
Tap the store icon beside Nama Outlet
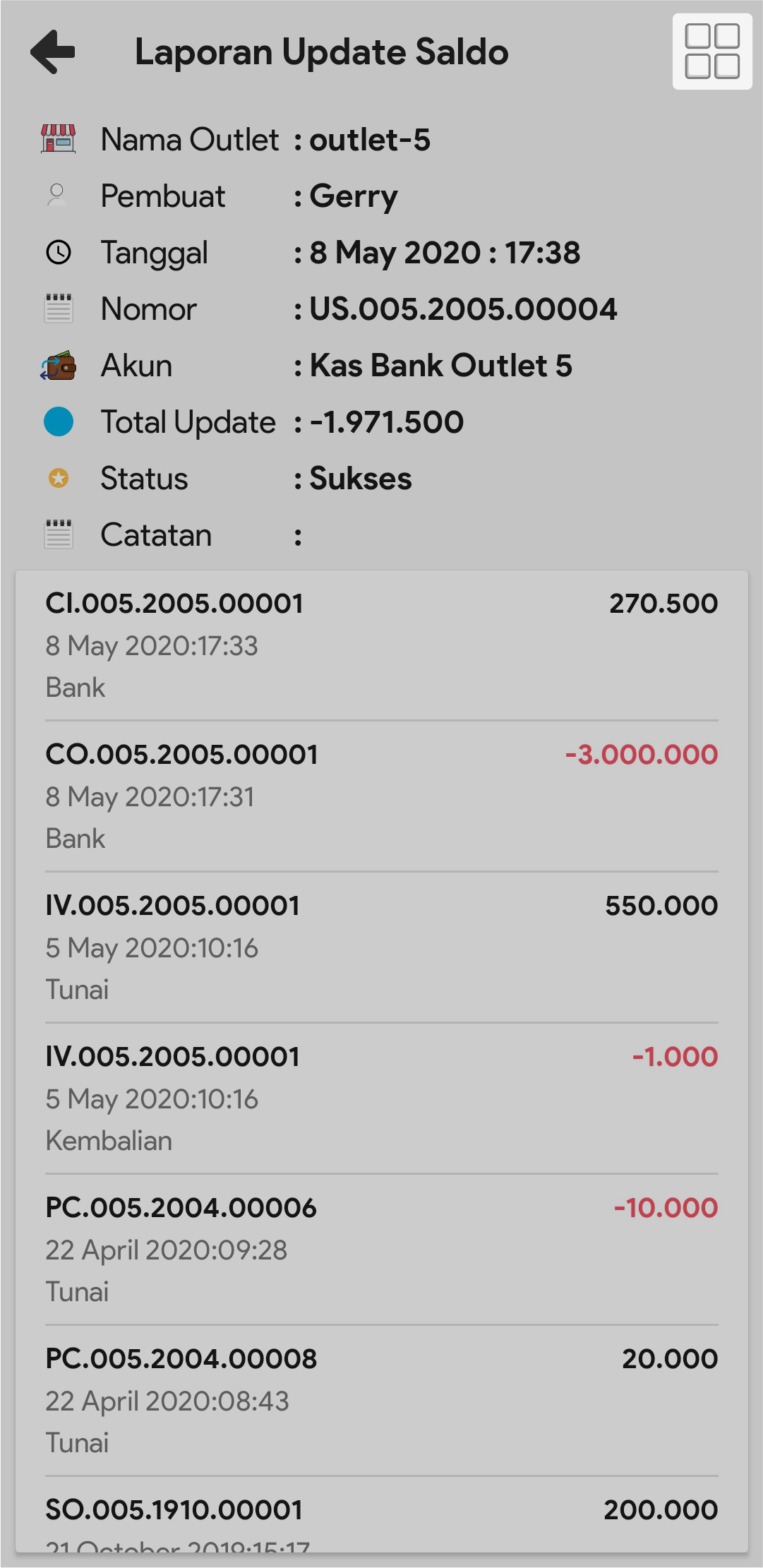pyautogui.click(x=59, y=139)
